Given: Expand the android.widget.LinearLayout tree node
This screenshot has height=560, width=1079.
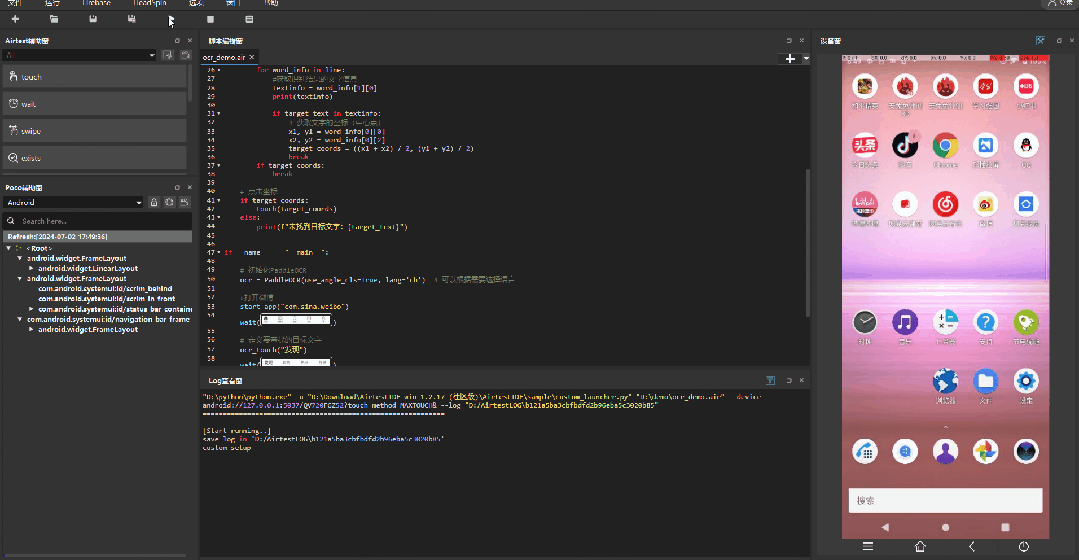Looking at the screenshot, I should pyautogui.click(x=31, y=268).
